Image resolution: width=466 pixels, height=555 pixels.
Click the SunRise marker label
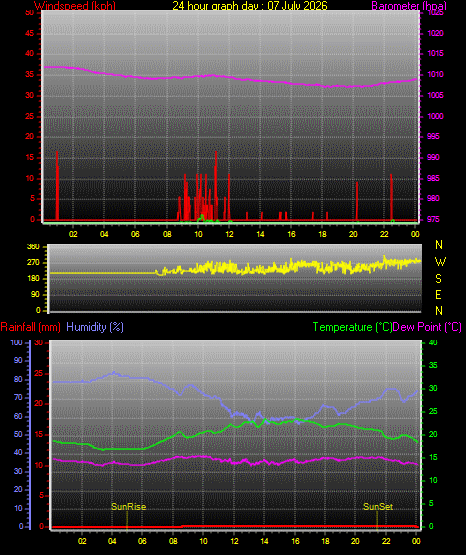click(128, 507)
